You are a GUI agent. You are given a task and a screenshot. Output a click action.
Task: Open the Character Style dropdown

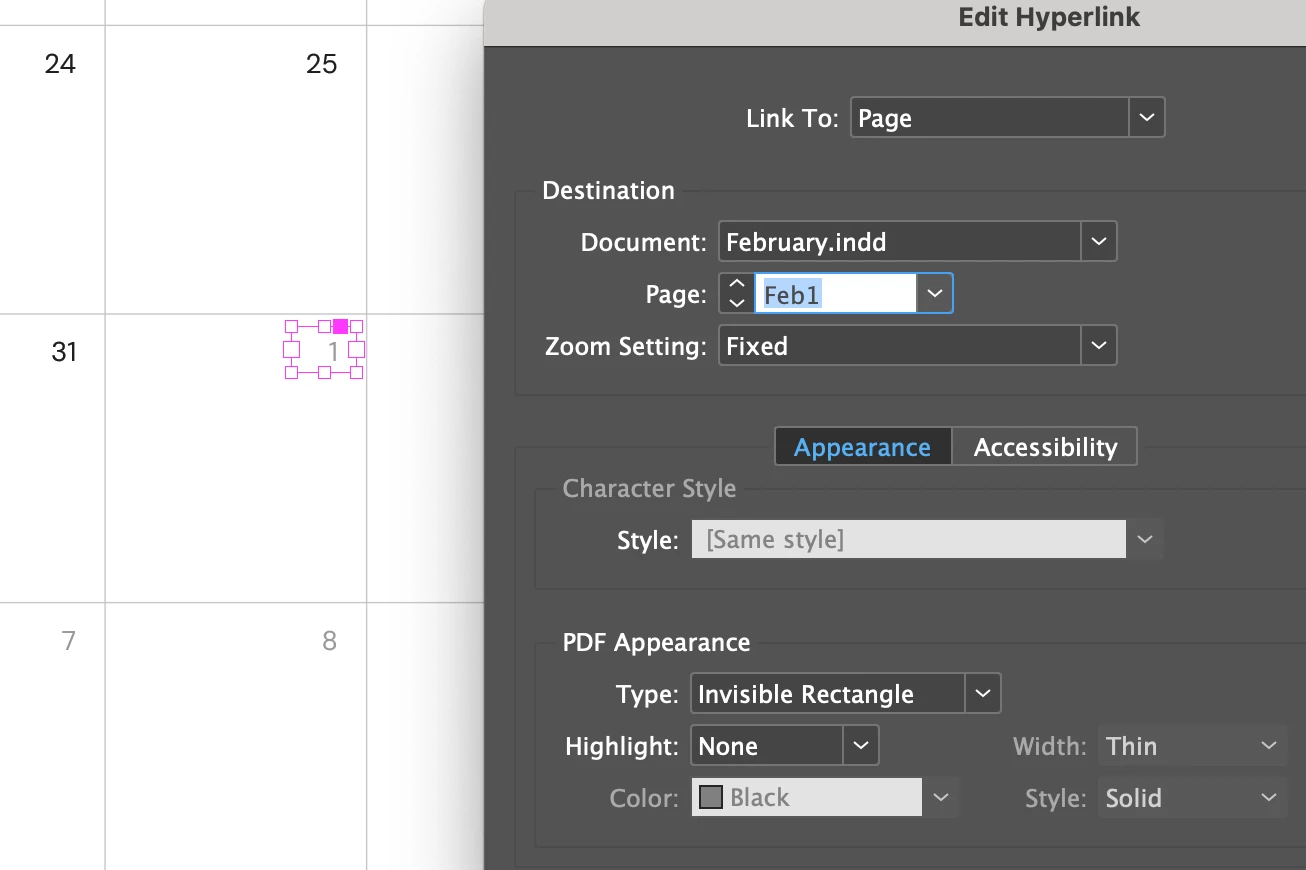[1144, 540]
